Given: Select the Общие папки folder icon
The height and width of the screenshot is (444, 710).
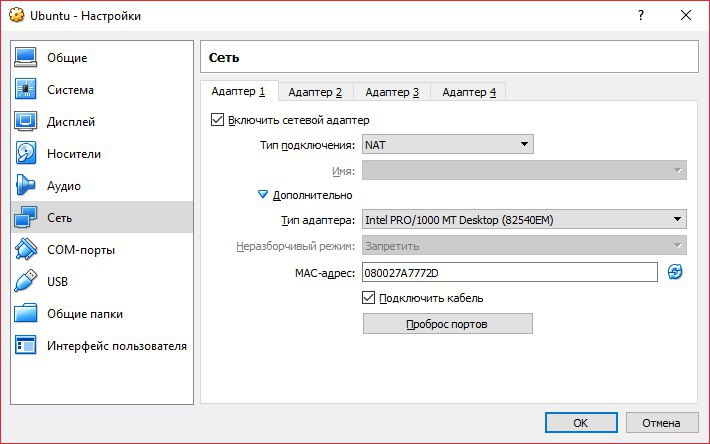Looking at the screenshot, I should (x=25, y=313).
